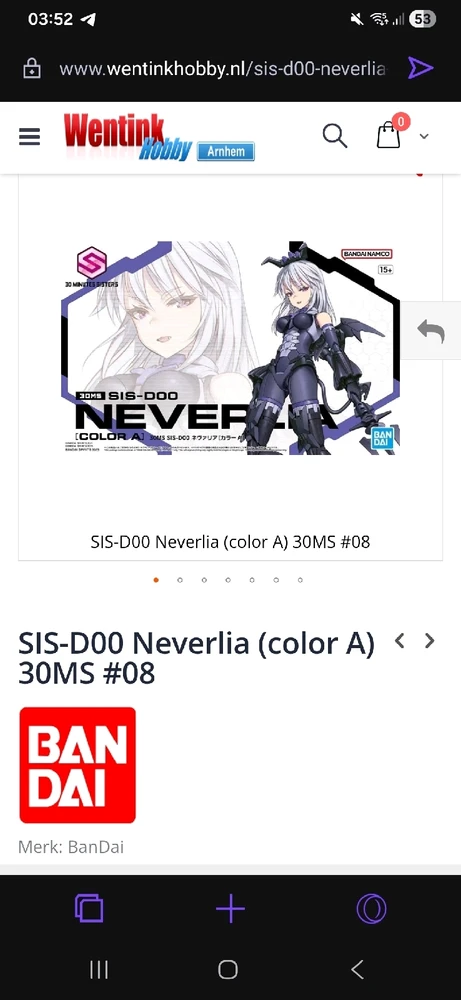
Task: Go to next product chevron
Action: pos(430,640)
